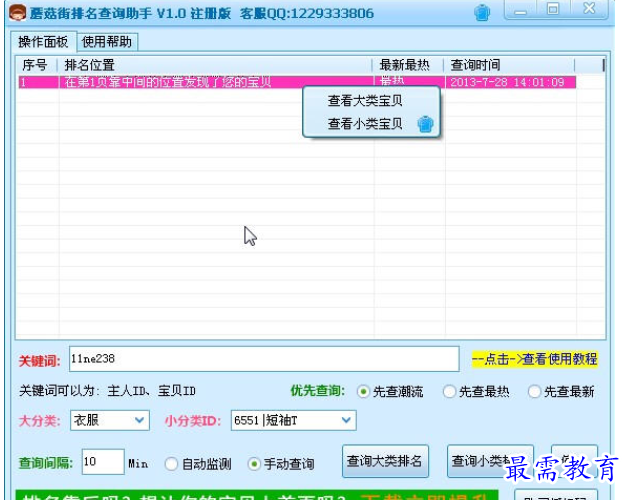This screenshot has width=627, height=500.
Task: Click the 查询小类排名 button
Action: tap(490, 461)
